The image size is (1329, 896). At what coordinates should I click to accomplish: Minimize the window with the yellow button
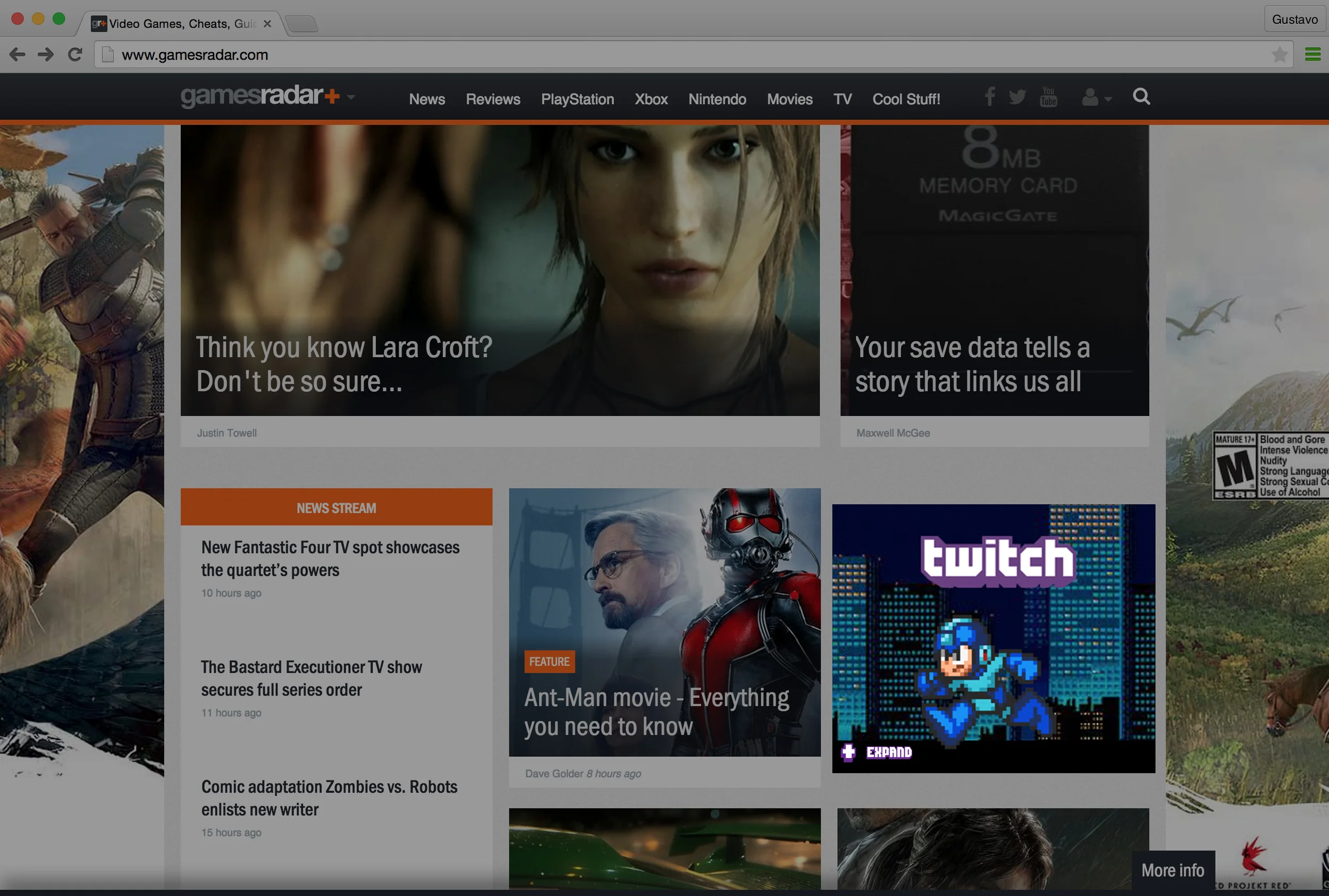coord(38,19)
